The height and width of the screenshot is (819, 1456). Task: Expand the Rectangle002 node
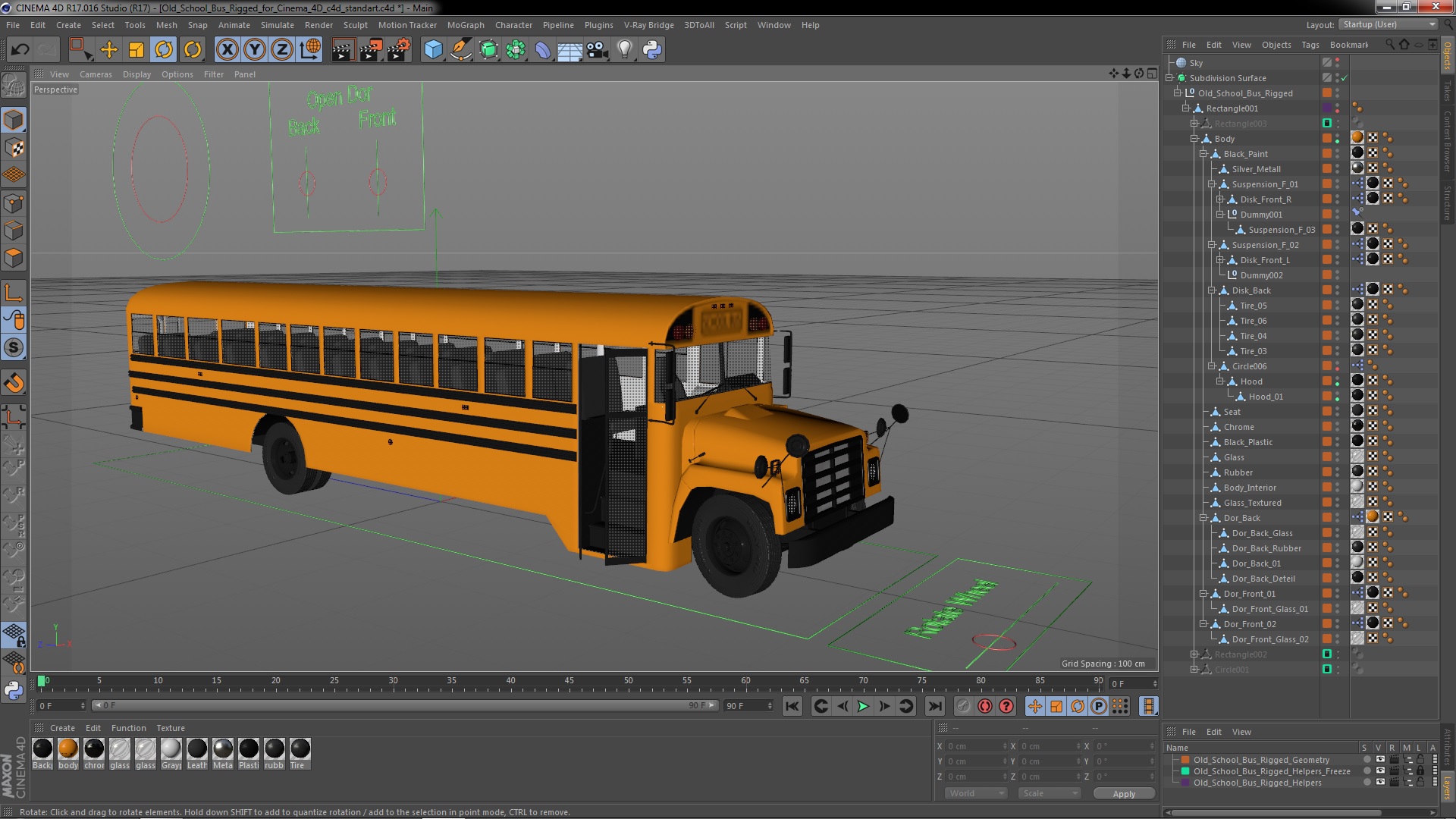click(1195, 654)
